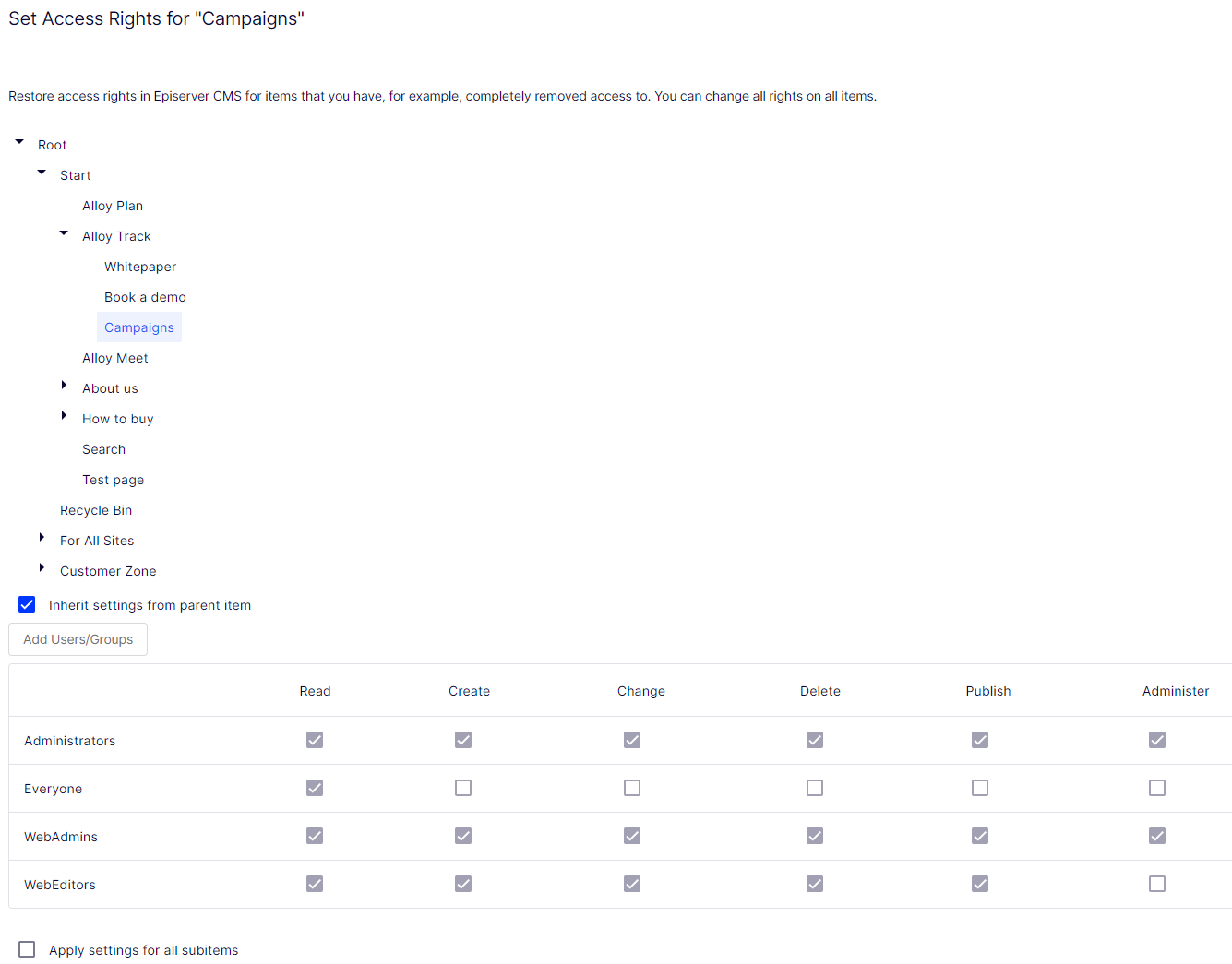Screen dimensions: 1232x964
Task: Collapse the Root tree node
Action: coord(18,141)
